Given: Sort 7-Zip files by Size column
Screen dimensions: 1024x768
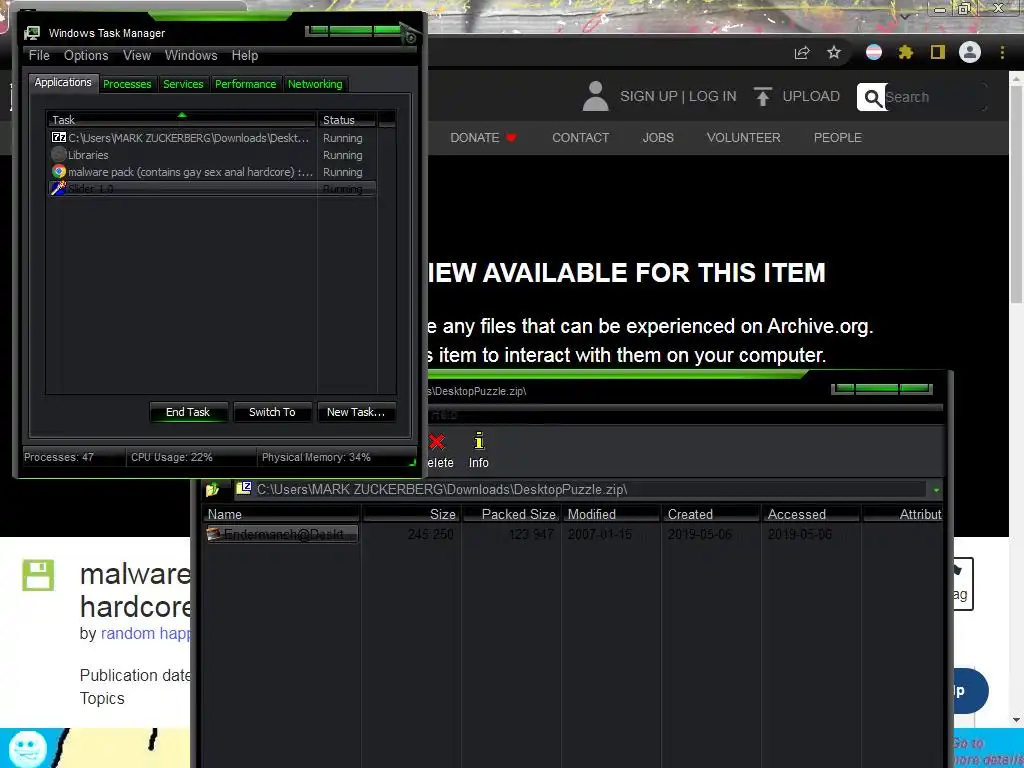Looking at the screenshot, I should pyautogui.click(x=411, y=514).
